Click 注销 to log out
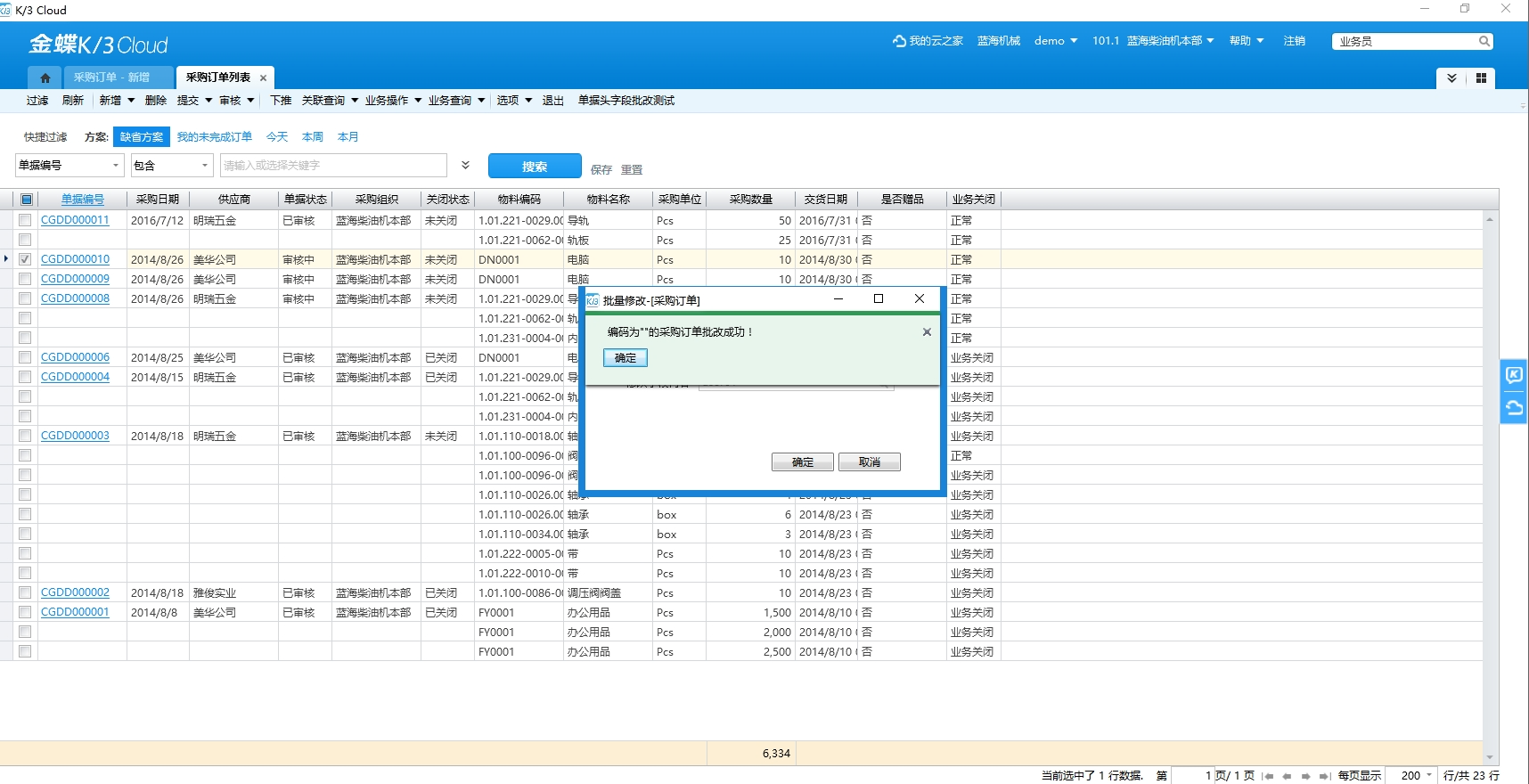Screen dimensions: 1529x784 pyautogui.click(x=1295, y=41)
